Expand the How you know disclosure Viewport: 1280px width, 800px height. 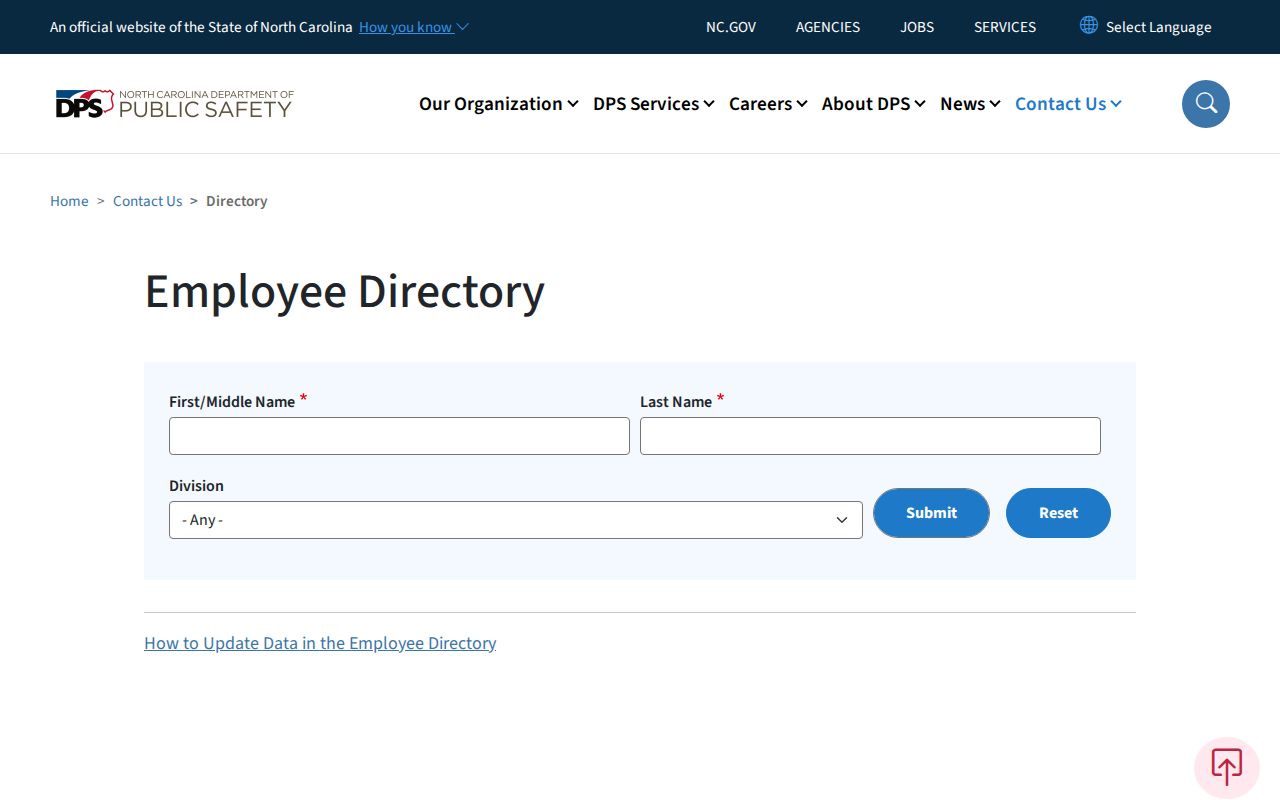tap(414, 27)
